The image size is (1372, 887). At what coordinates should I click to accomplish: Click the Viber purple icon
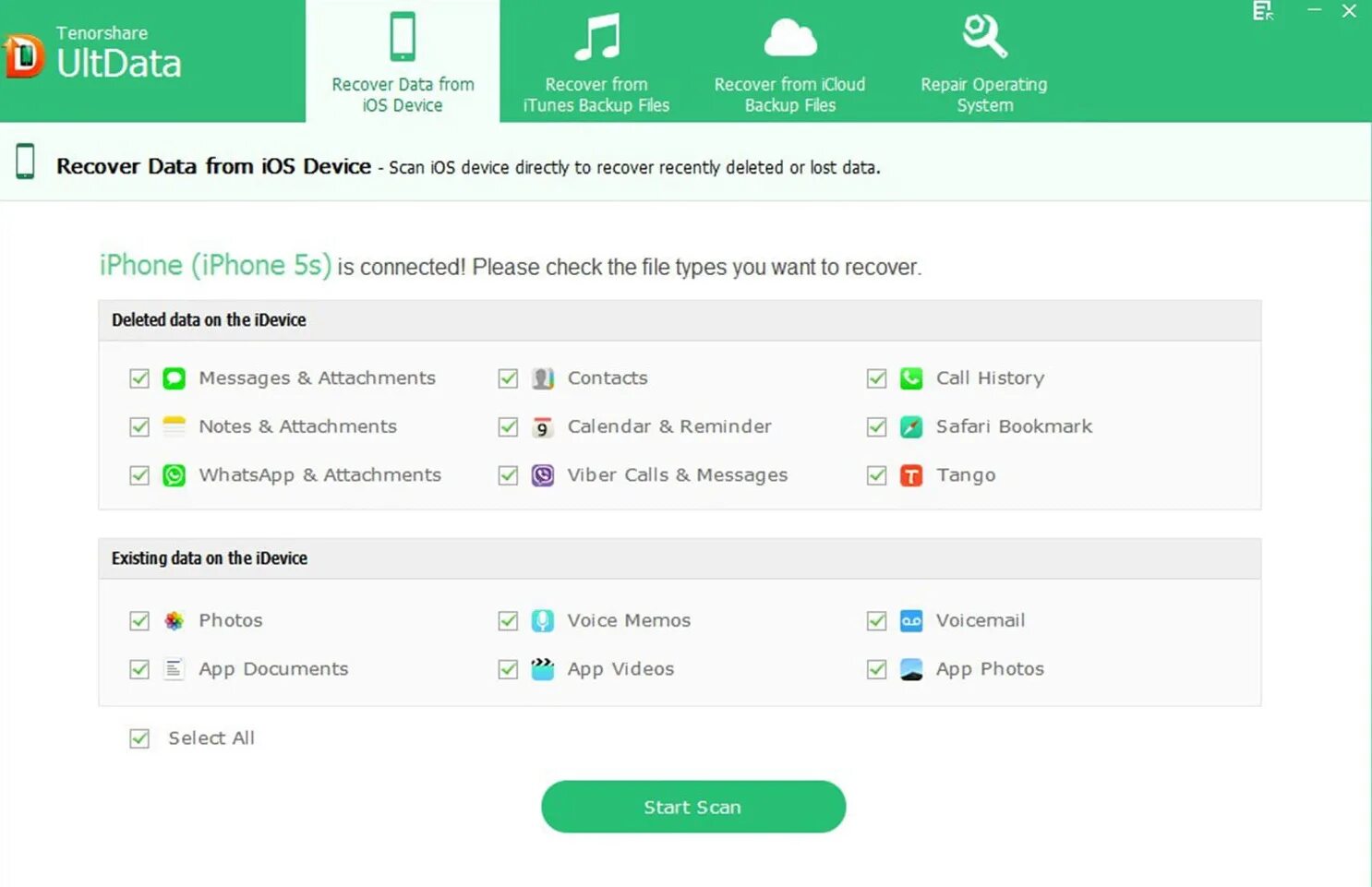click(x=543, y=475)
